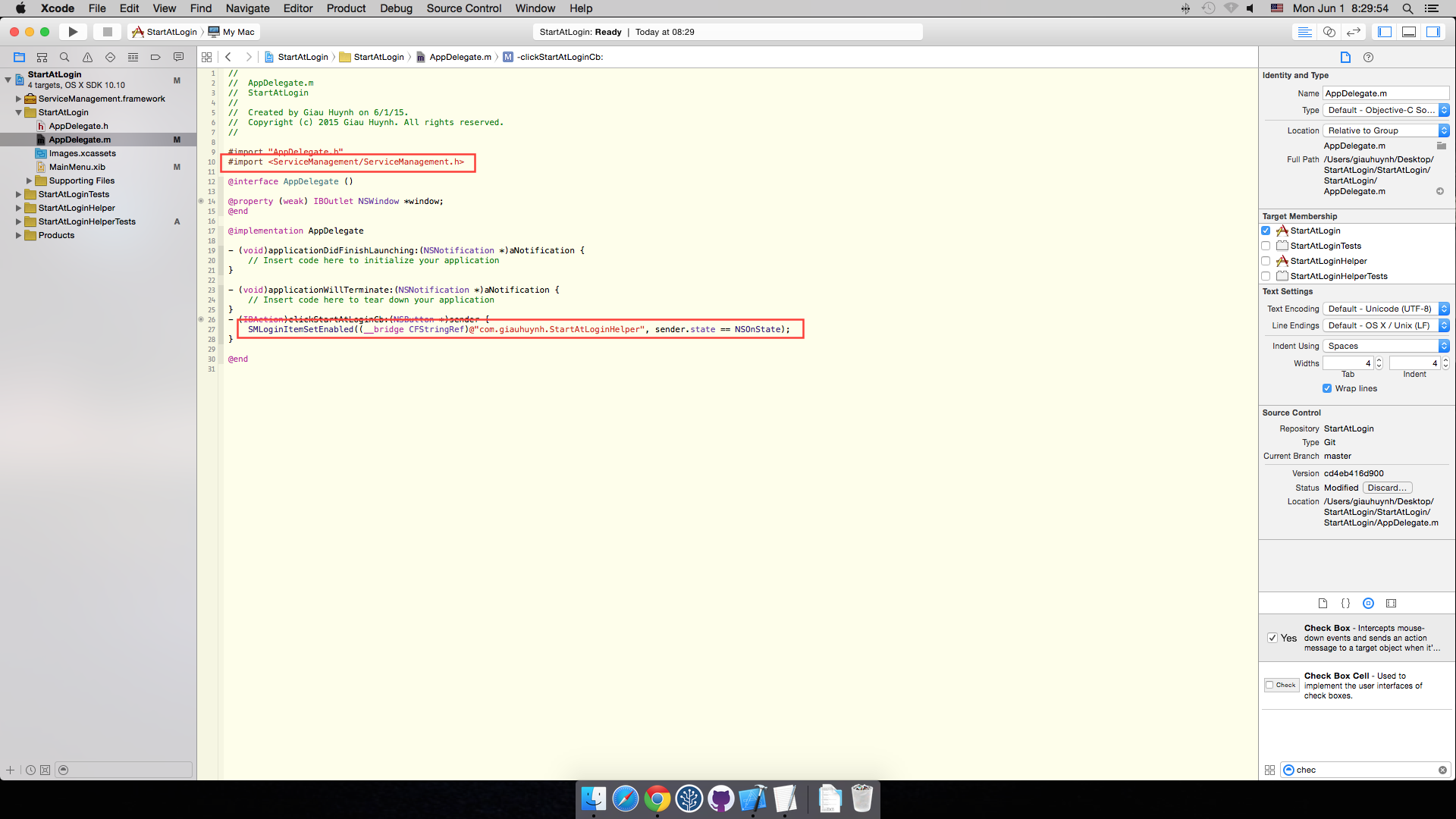
Task: Open the Product menu
Action: click(346, 8)
